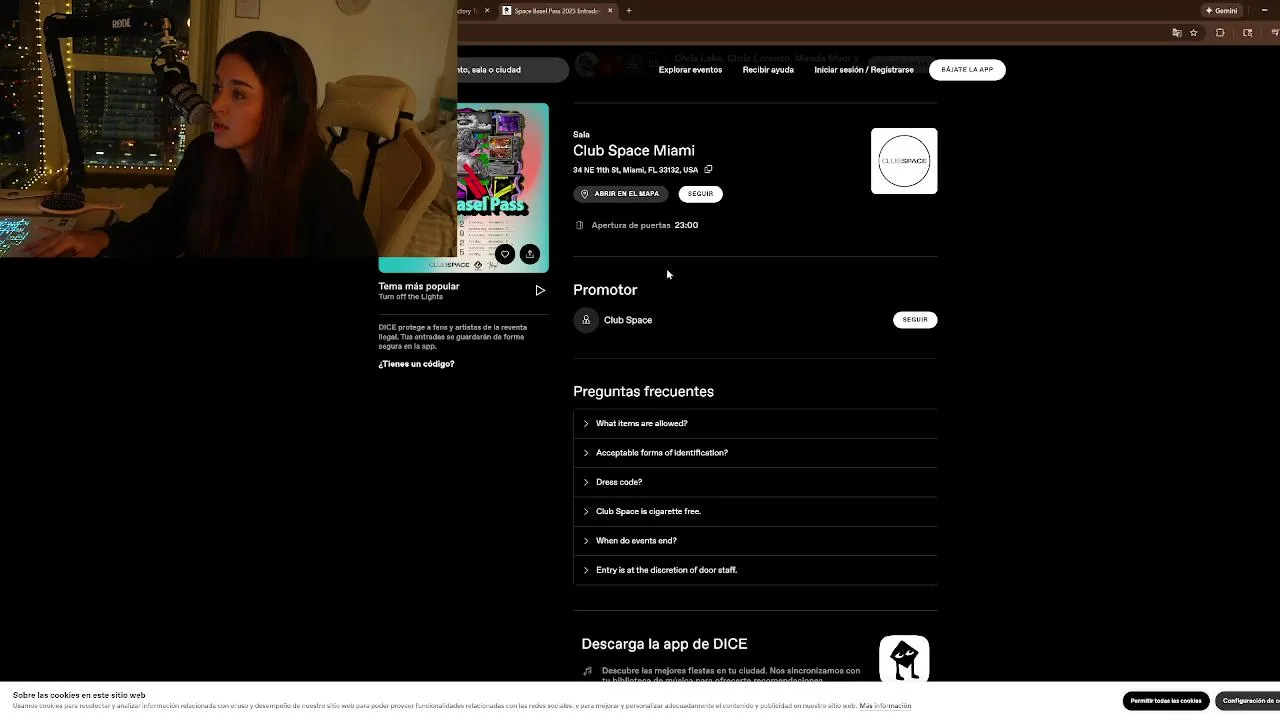The height and width of the screenshot is (720, 1280).
Task: Open Explorar eventos in the navigation
Action: point(690,70)
